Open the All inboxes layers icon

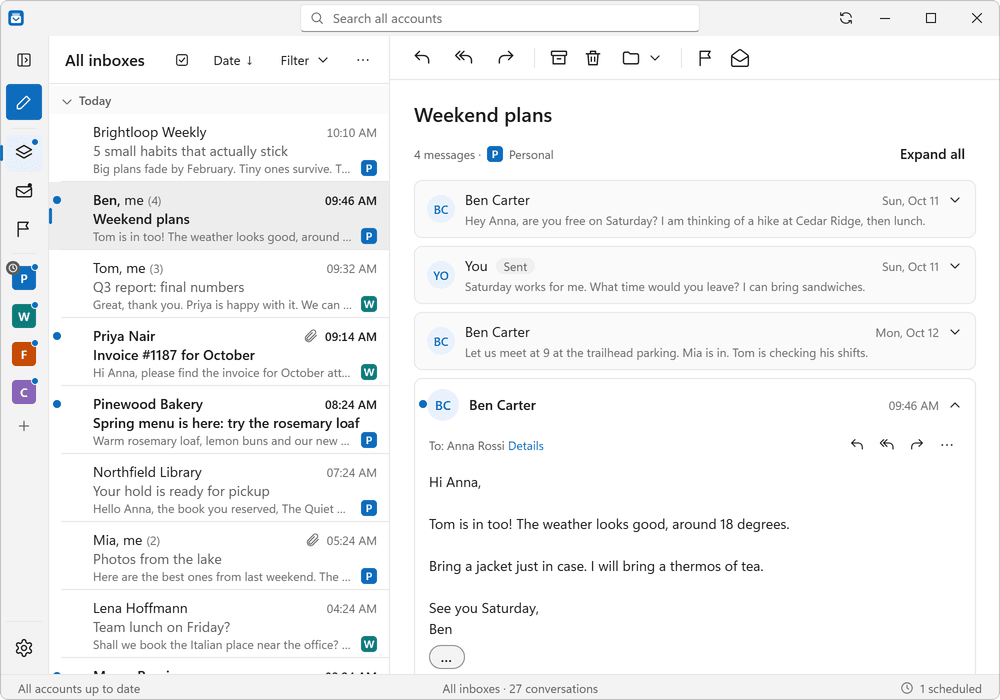click(24, 152)
